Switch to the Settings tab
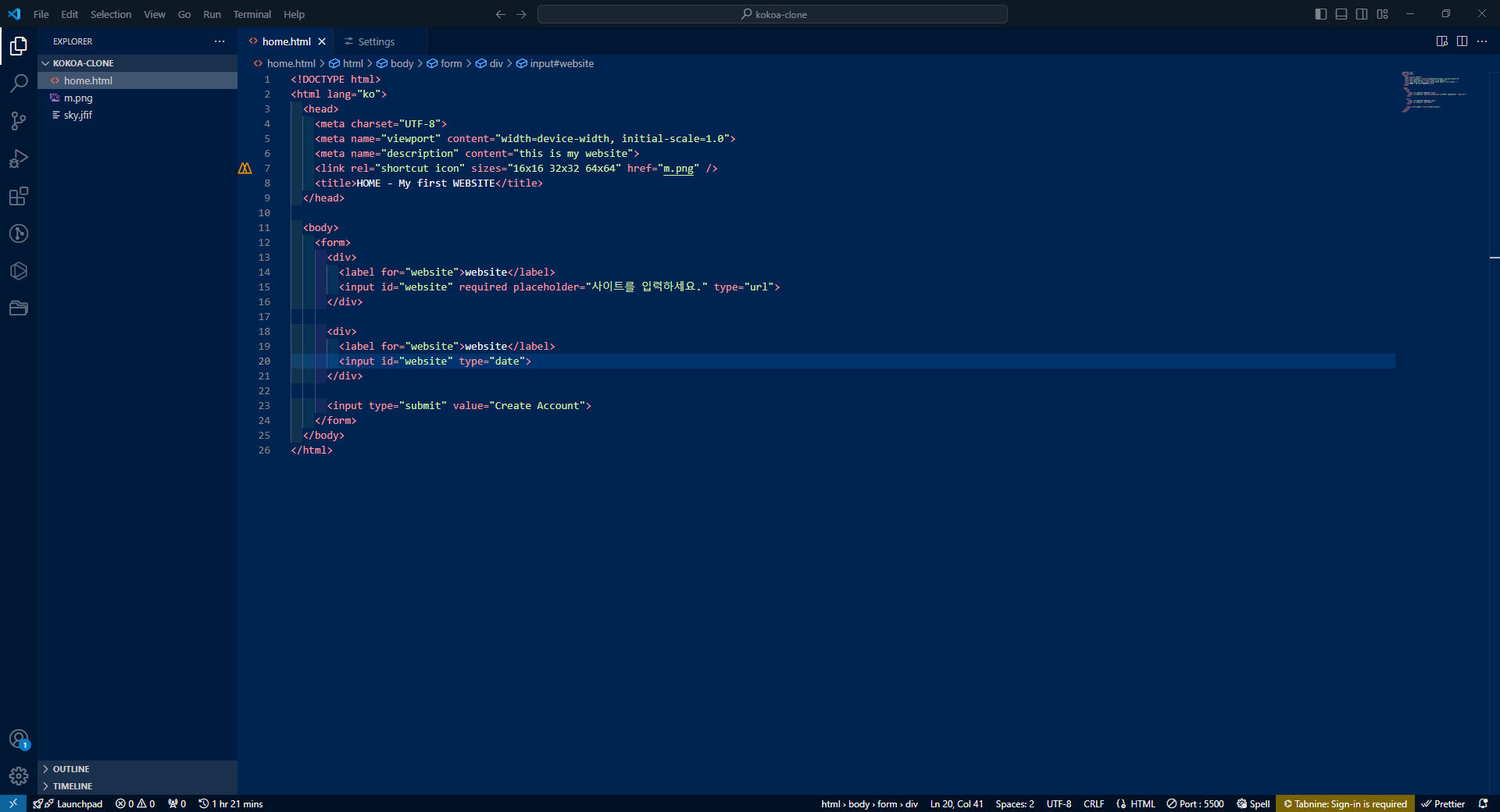Screen dimensions: 1500x812 pos(376,41)
